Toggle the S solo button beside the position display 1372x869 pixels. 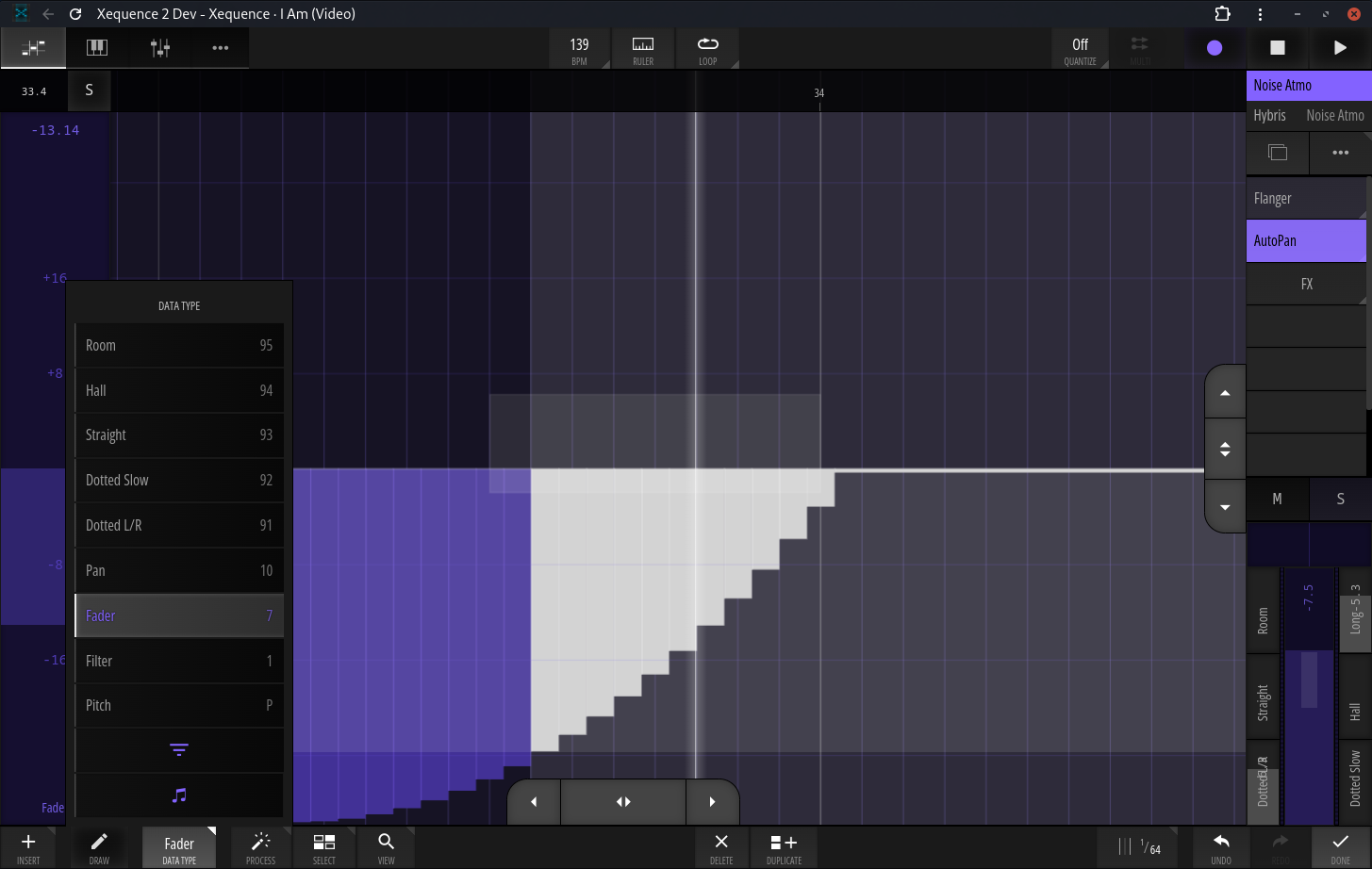coord(90,90)
